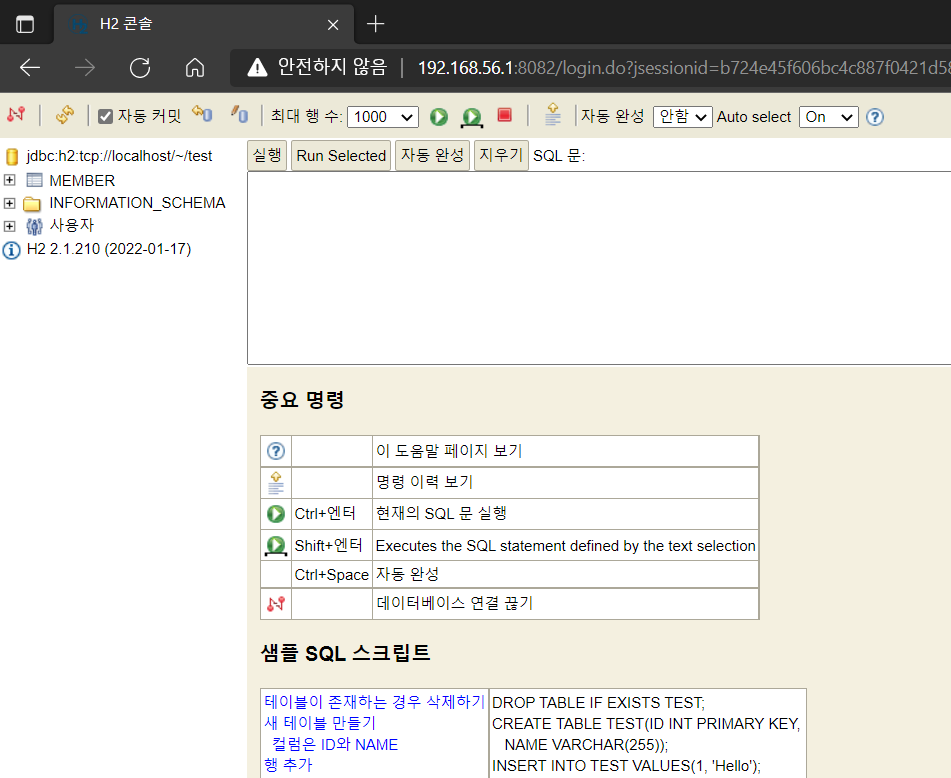The width and height of the screenshot is (951, 778).
Task: Open the max rows 1000 dropdown
Action: 383,116
